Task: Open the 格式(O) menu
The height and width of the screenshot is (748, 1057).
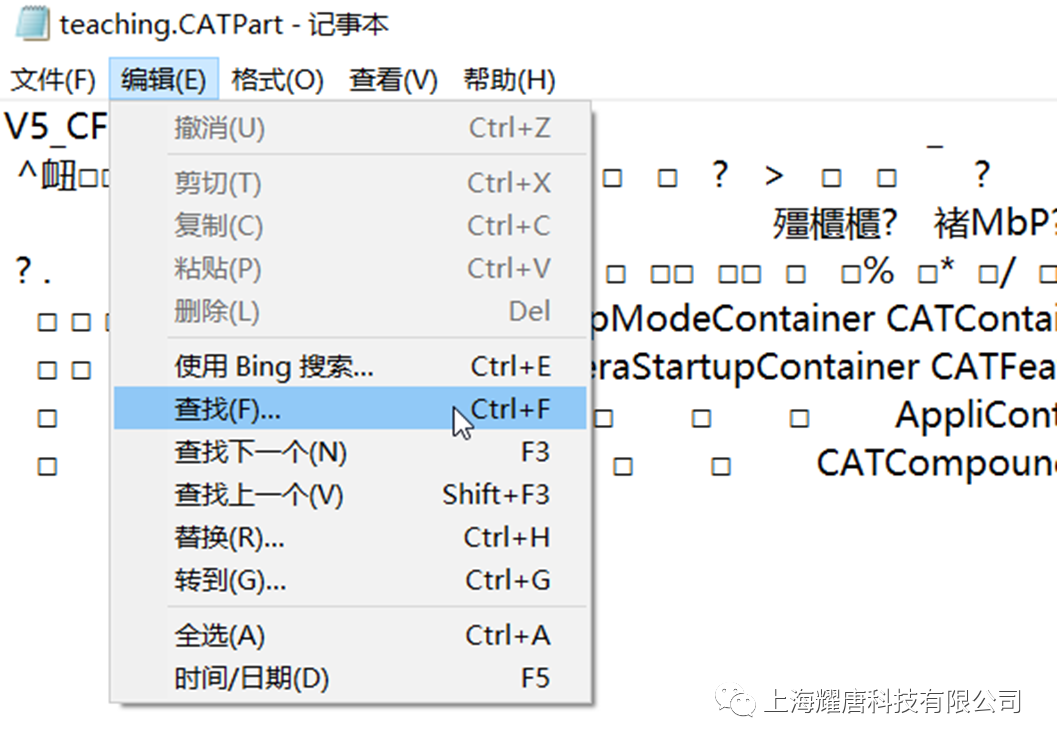Action: click(x=277, y=80)
